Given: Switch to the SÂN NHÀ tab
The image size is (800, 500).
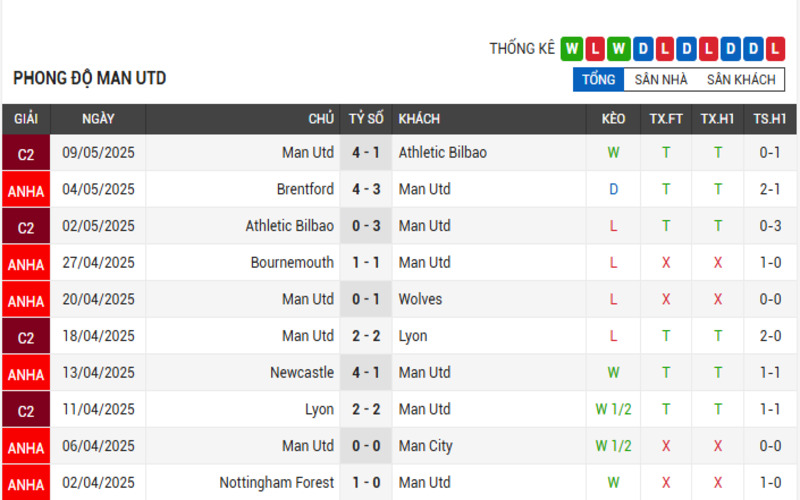Looking at the screenshot, I should 661,80.
